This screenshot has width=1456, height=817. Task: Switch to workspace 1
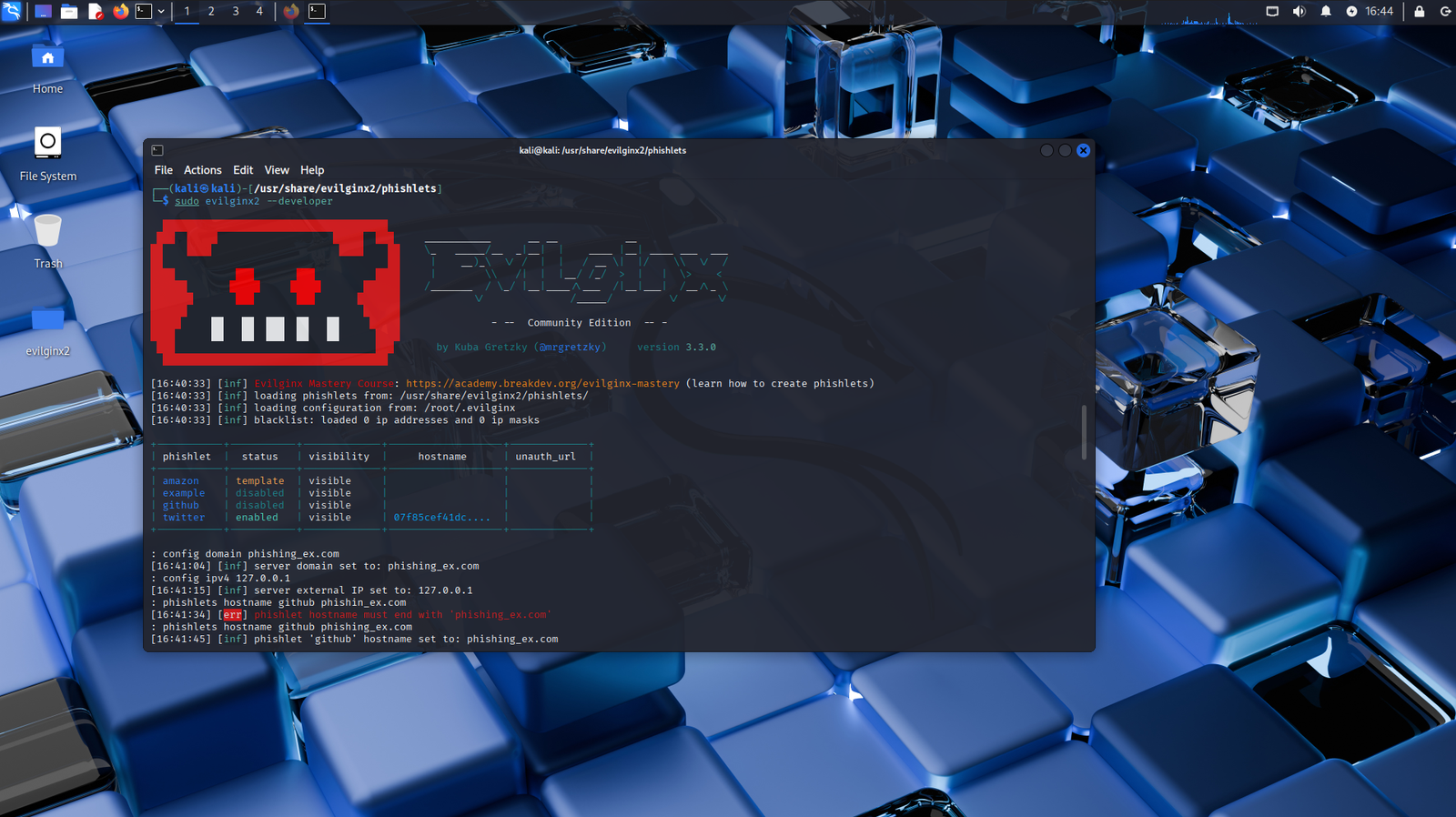pyautogui.click(x=187, y=11)
